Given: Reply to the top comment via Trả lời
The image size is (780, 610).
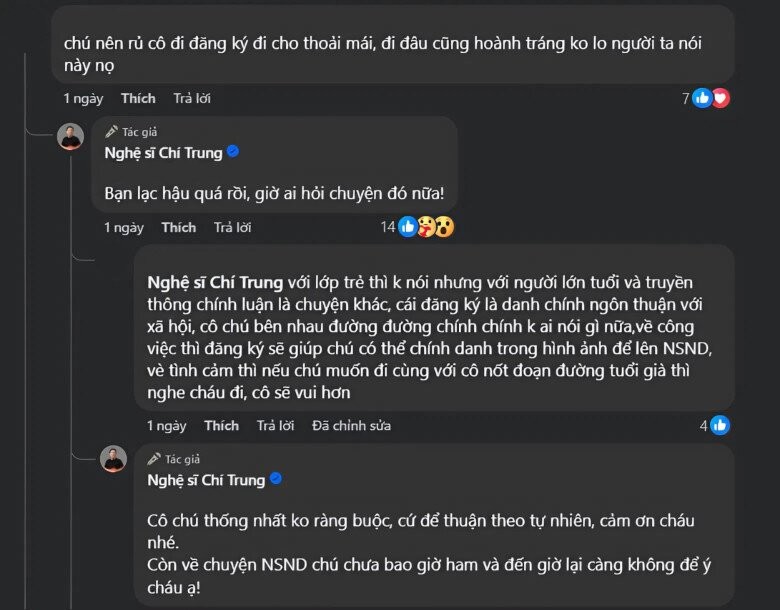Looking at the screenshot, I should [x=192, y=98].
